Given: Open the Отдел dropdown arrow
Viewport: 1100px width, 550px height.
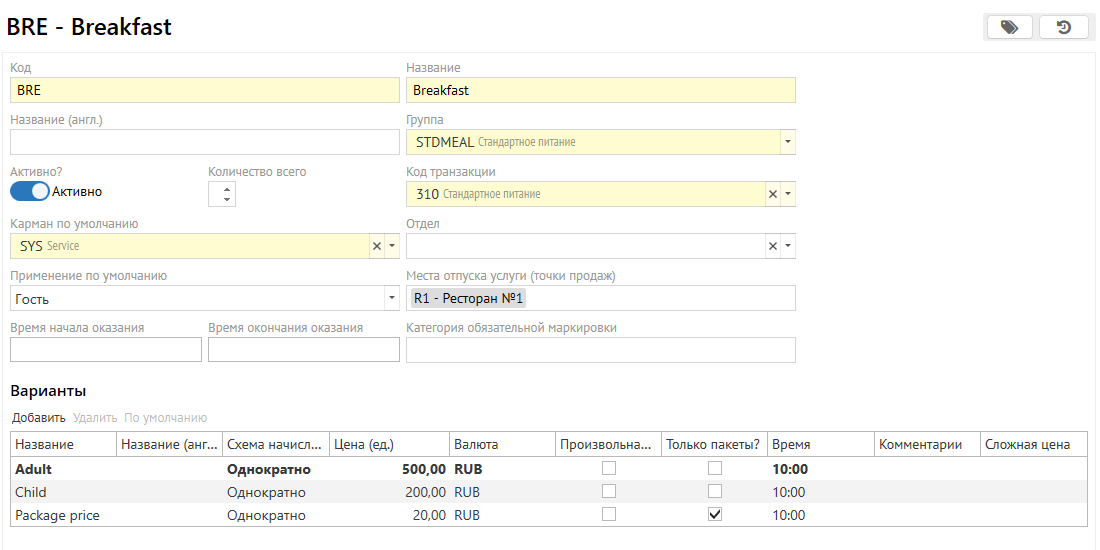Looking at the screenshot, I should point(788,246).
